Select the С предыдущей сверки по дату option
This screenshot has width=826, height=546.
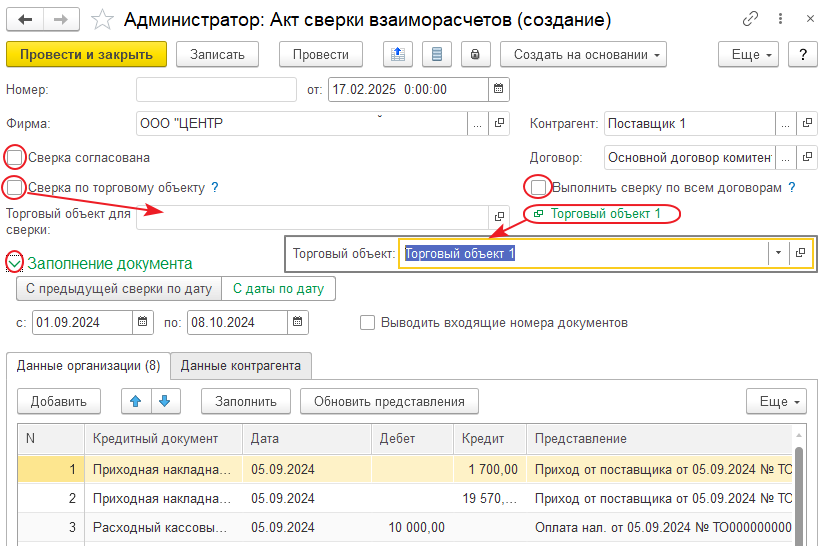pos(118,289)
